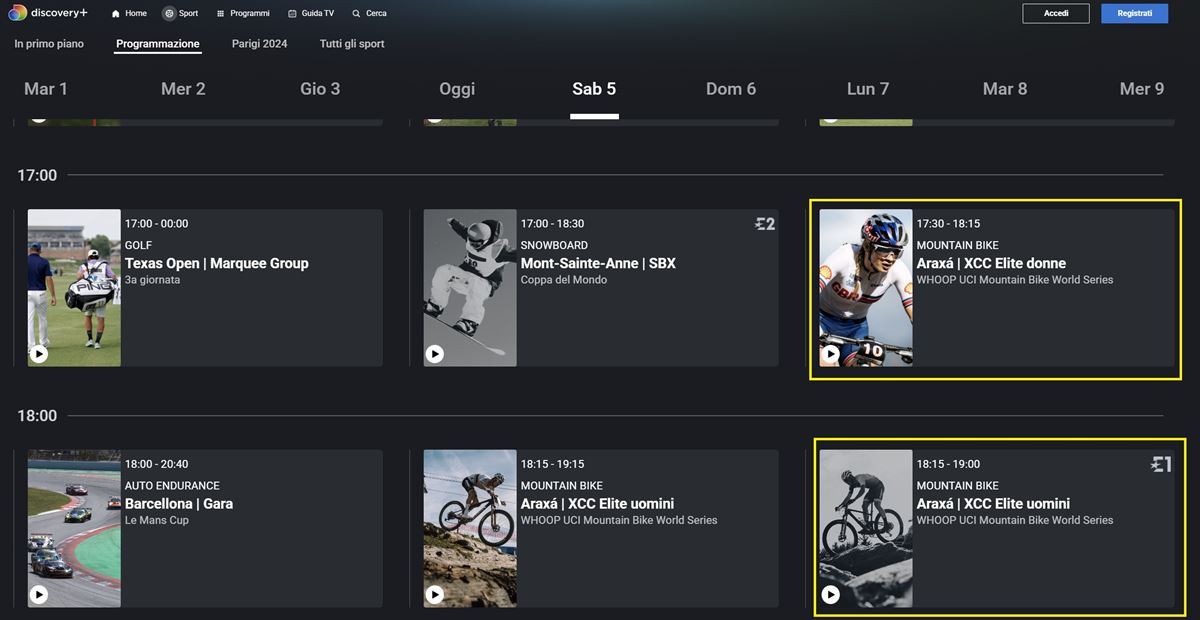Open the golf thumbnail for Texas Open
This screenshot has height=620, width=1200.
pos(74,287)
